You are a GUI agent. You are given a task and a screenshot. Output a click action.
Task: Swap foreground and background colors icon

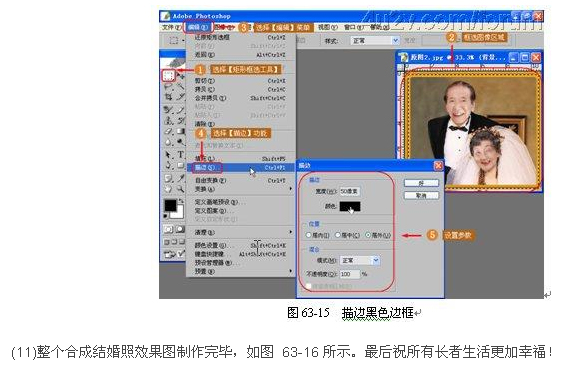[181, 200]
